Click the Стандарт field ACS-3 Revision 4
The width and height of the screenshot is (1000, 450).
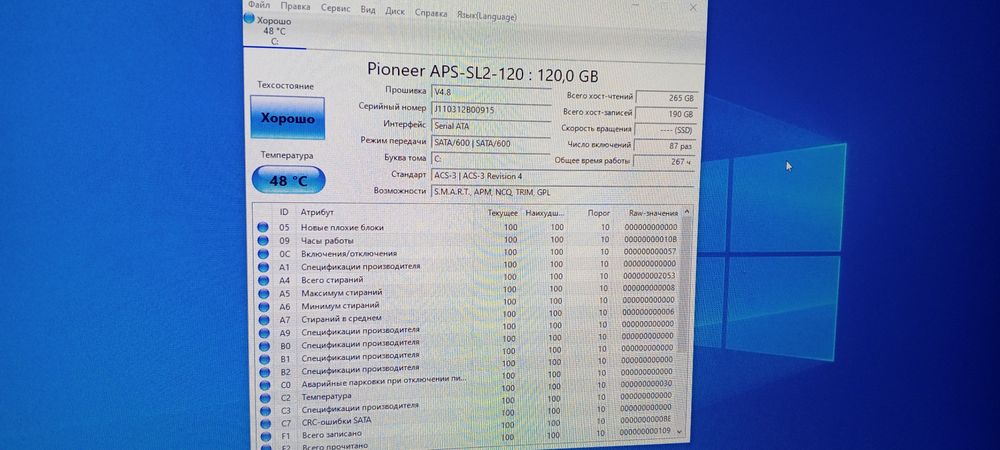point(563,175)
